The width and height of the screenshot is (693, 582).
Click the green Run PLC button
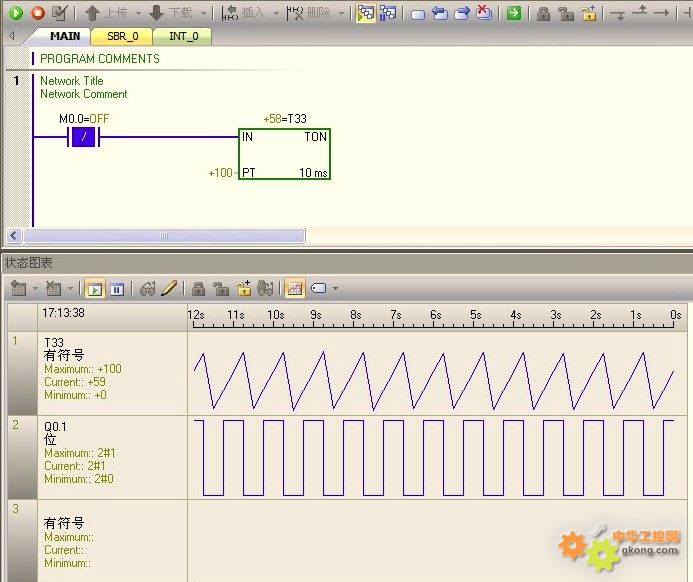tap(15, 13)
